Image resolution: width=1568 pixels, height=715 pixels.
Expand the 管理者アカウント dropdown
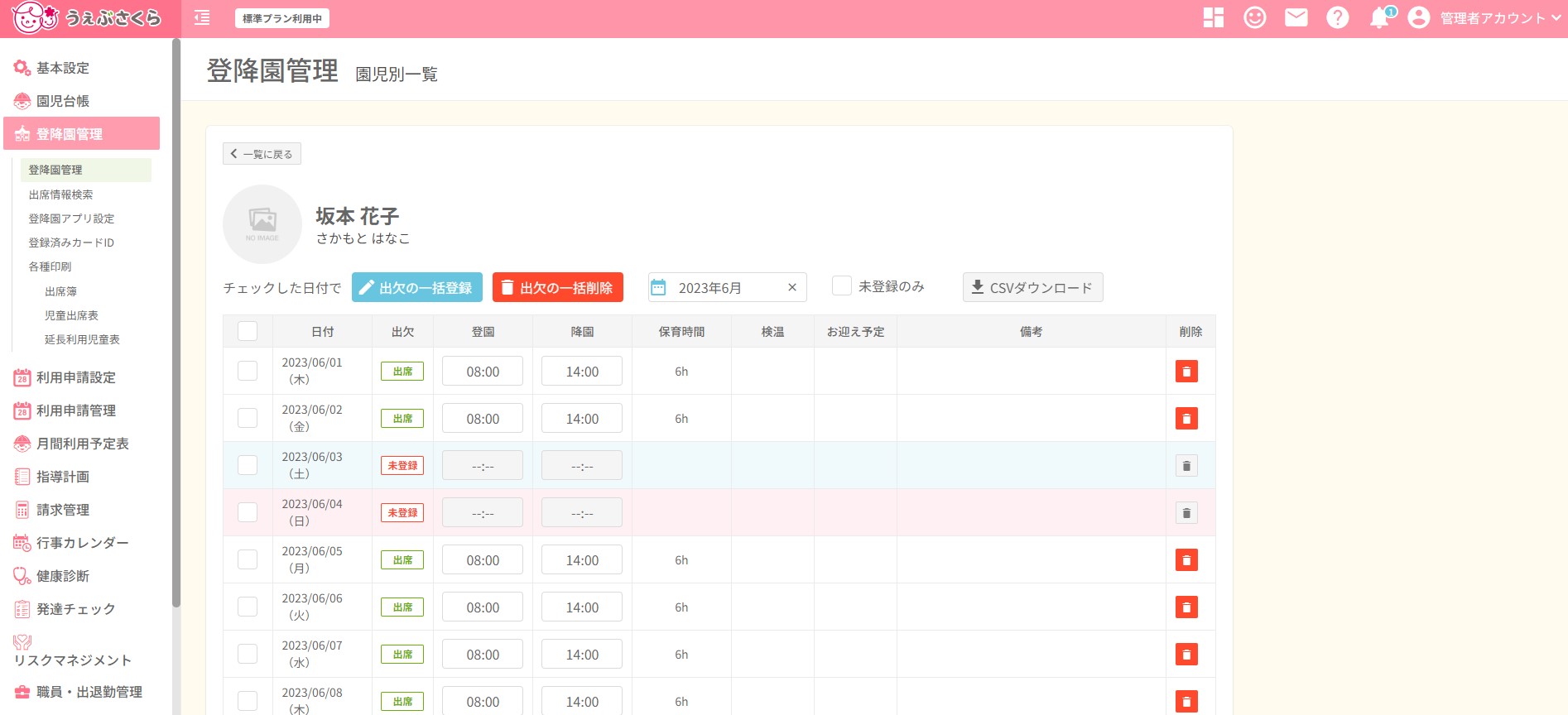1500,18
